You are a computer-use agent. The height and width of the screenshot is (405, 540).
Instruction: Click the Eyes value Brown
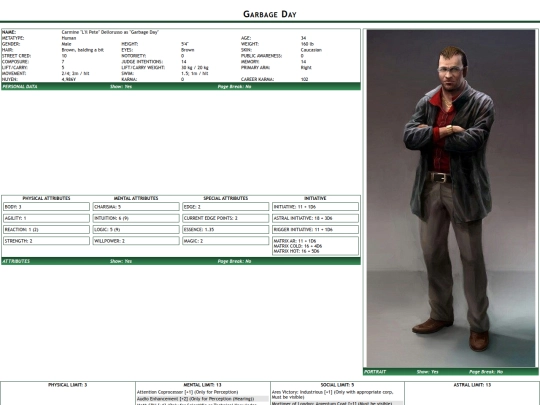[188, 50]
